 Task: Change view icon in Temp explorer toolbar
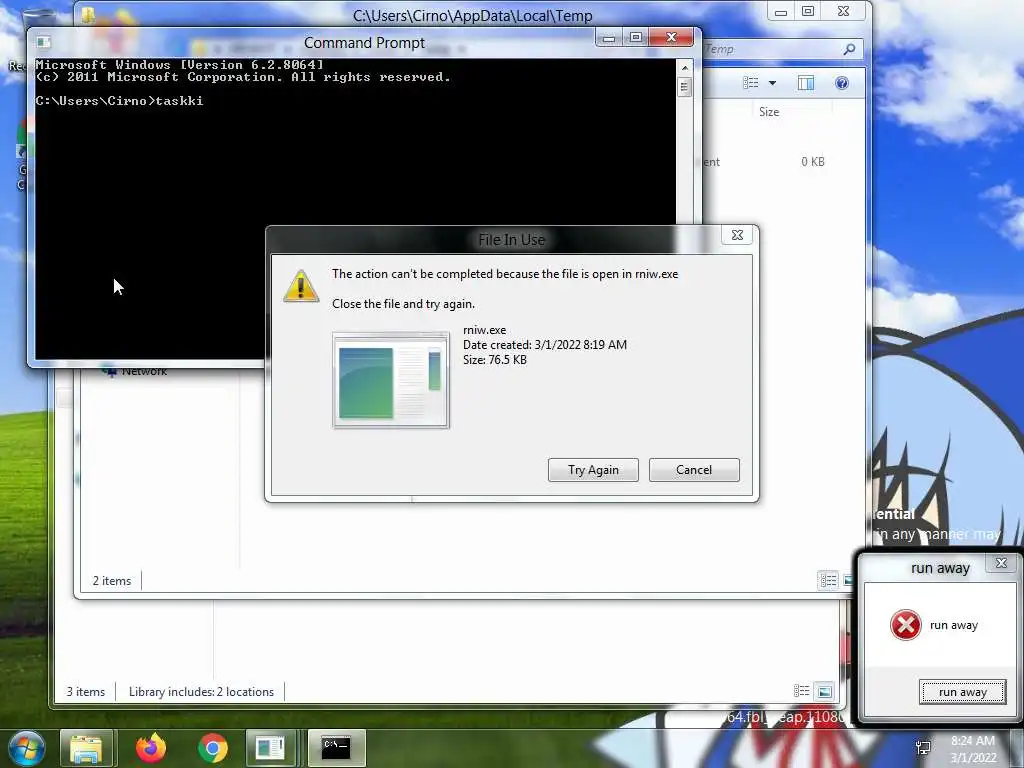pos(751,82)
